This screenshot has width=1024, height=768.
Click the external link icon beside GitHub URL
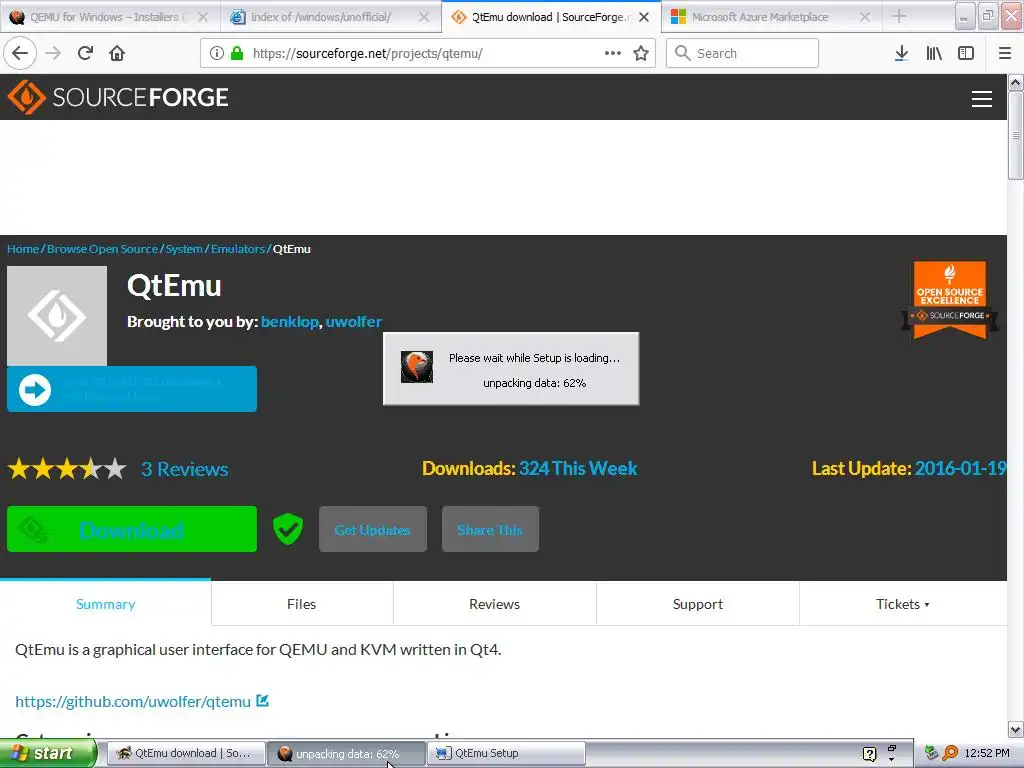(263, 701)
